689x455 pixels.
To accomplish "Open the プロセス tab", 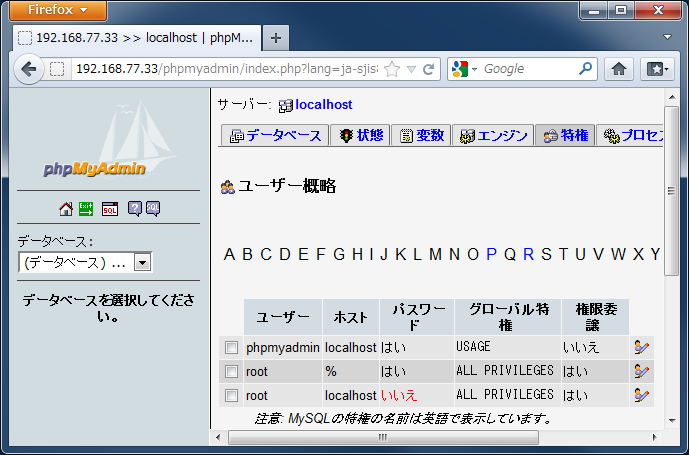I will (630, 135).
